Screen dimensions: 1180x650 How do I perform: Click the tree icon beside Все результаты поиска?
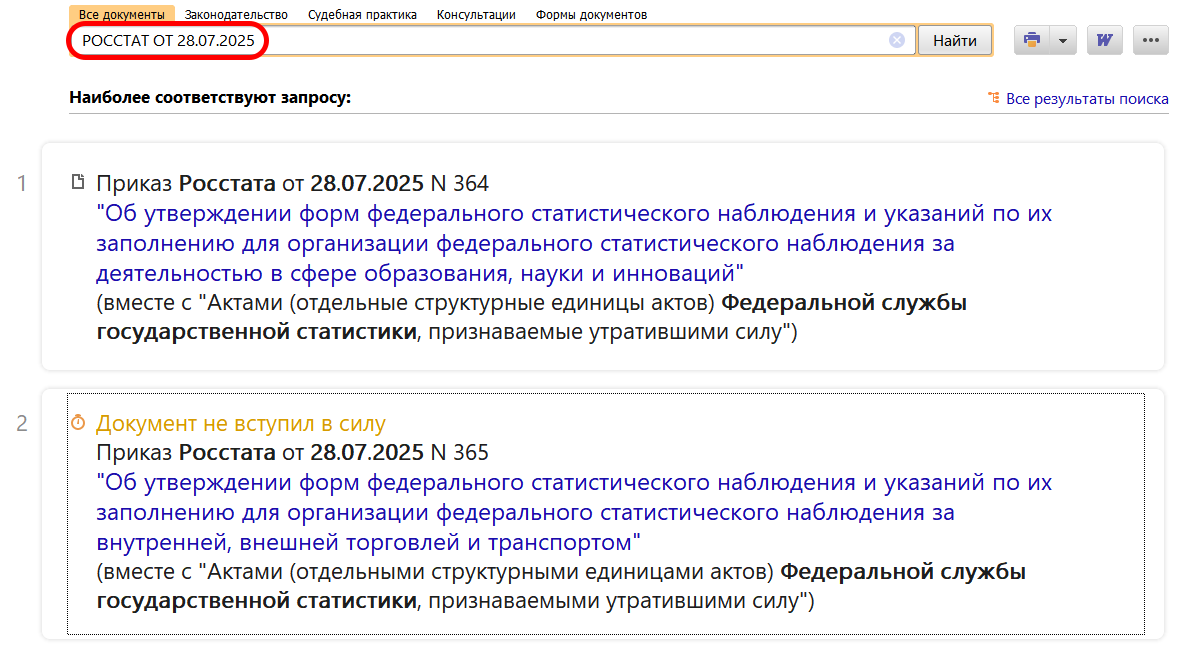click(x=994, y=98)
